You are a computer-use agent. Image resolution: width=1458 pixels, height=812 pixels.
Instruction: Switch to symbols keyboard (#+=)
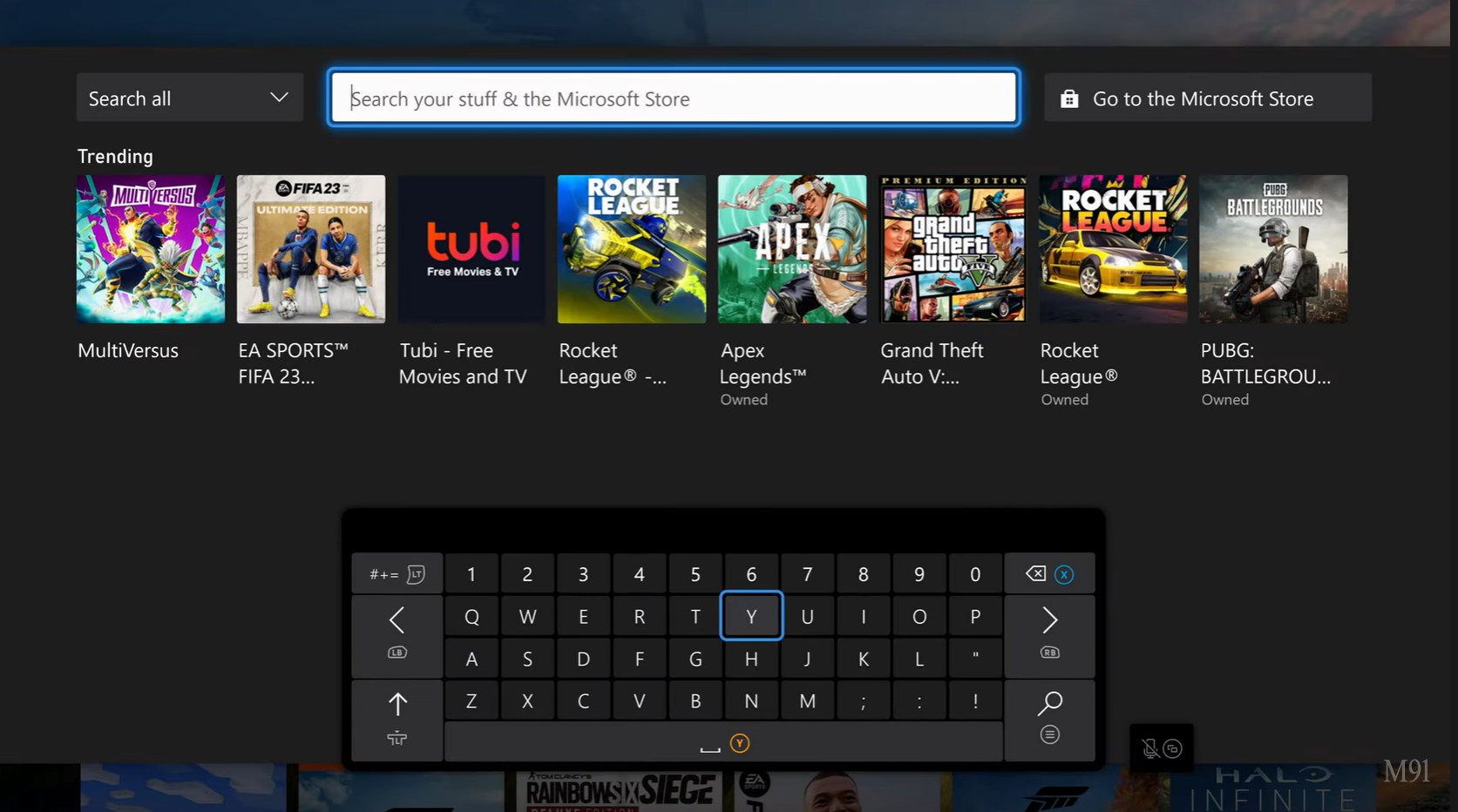(x=397, y=574)
